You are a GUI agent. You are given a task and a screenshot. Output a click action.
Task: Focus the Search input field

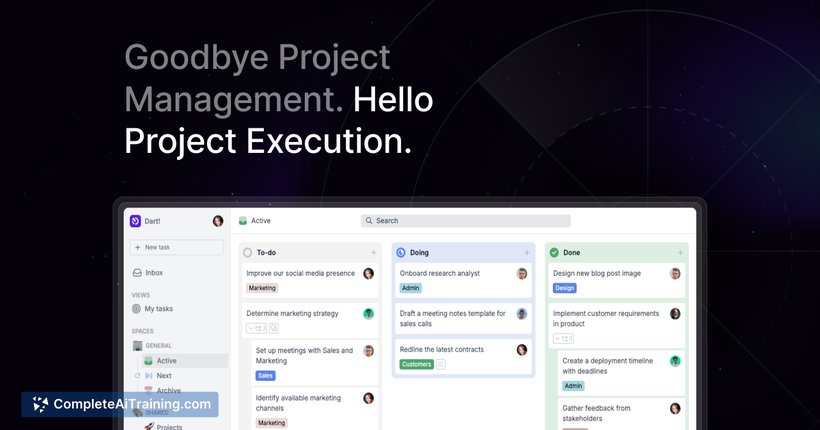click(465, 221)
